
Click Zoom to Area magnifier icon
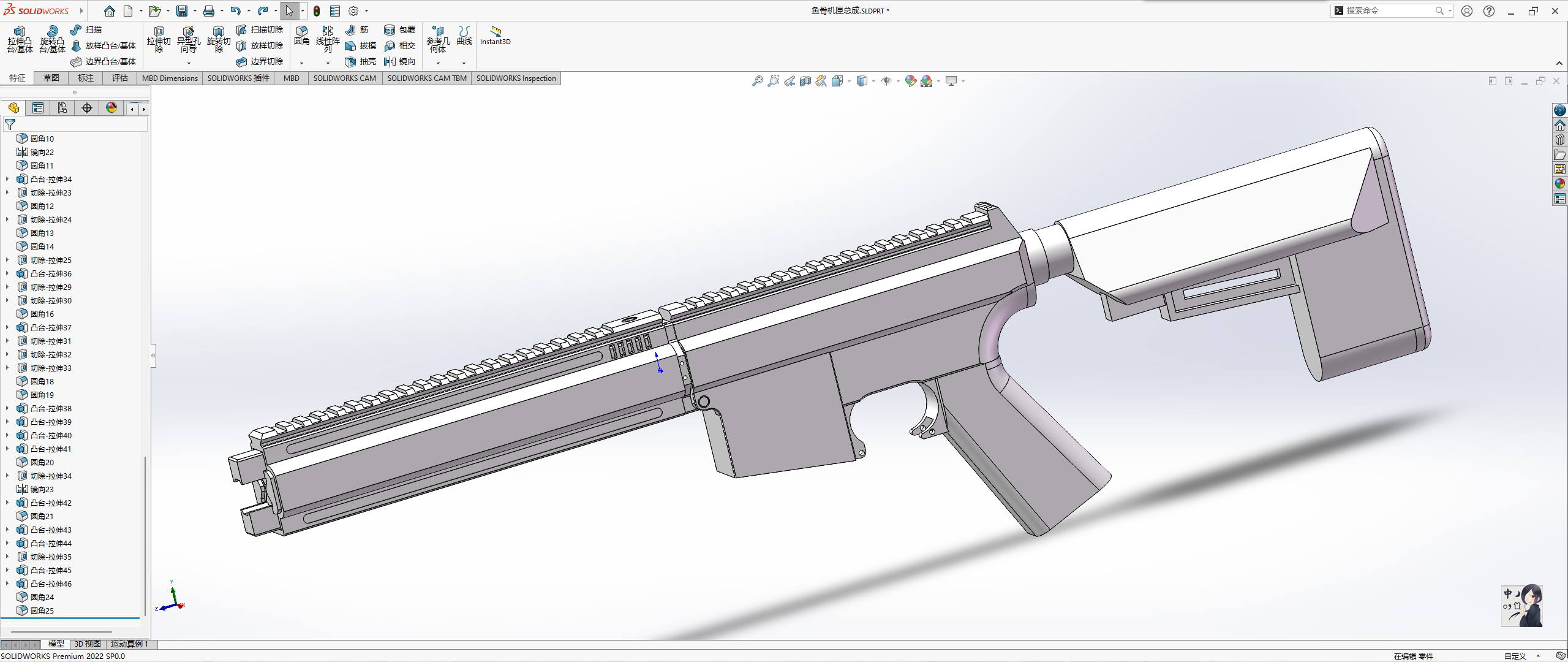point(774,81)
